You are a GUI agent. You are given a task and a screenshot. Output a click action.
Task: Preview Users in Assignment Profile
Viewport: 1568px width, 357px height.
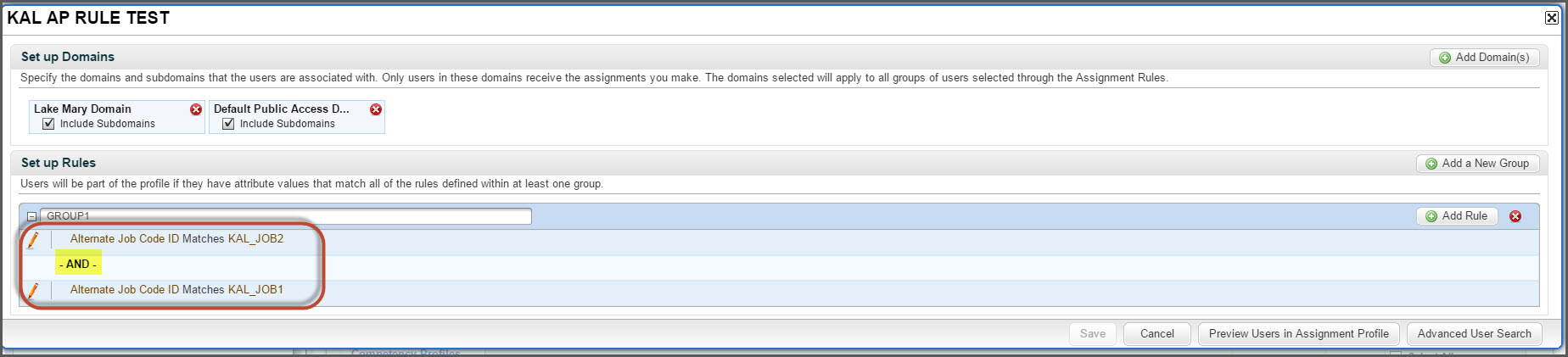[1299, 334]
